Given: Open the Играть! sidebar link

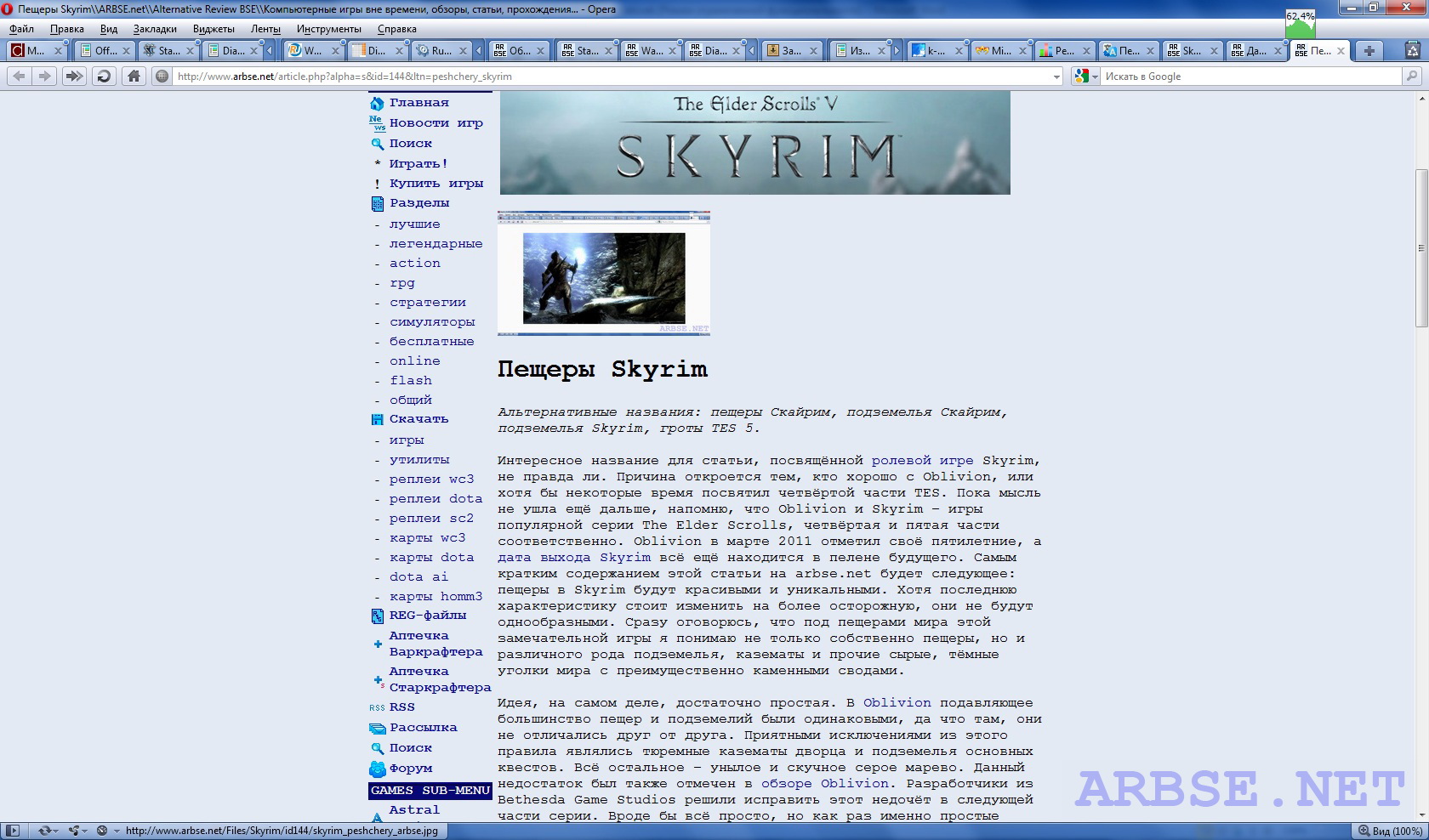Looking at the screenshot, I should (x=418, y=164).
